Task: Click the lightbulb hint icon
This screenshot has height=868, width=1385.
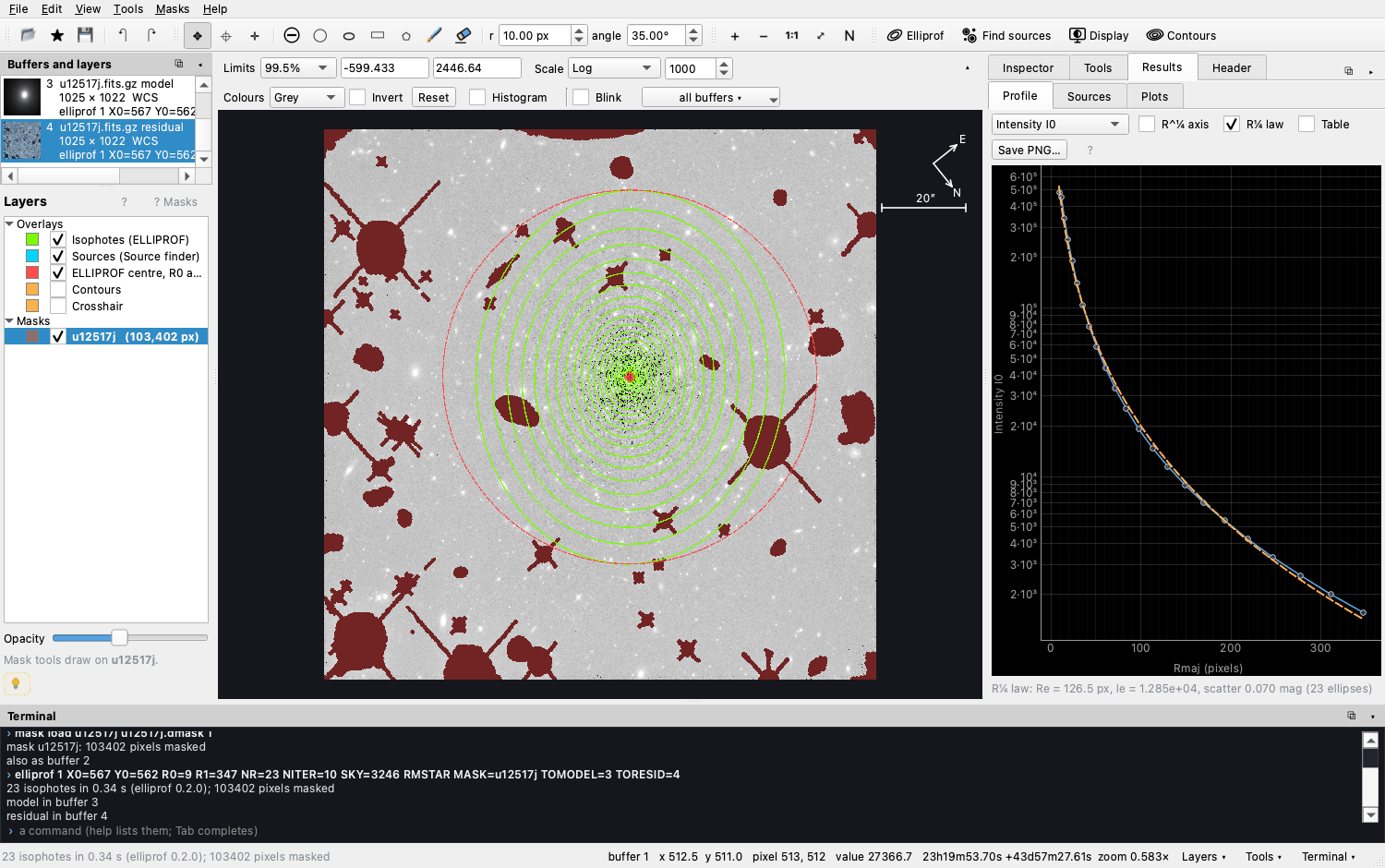Action: pyautogui.click(x=17, y=683)
